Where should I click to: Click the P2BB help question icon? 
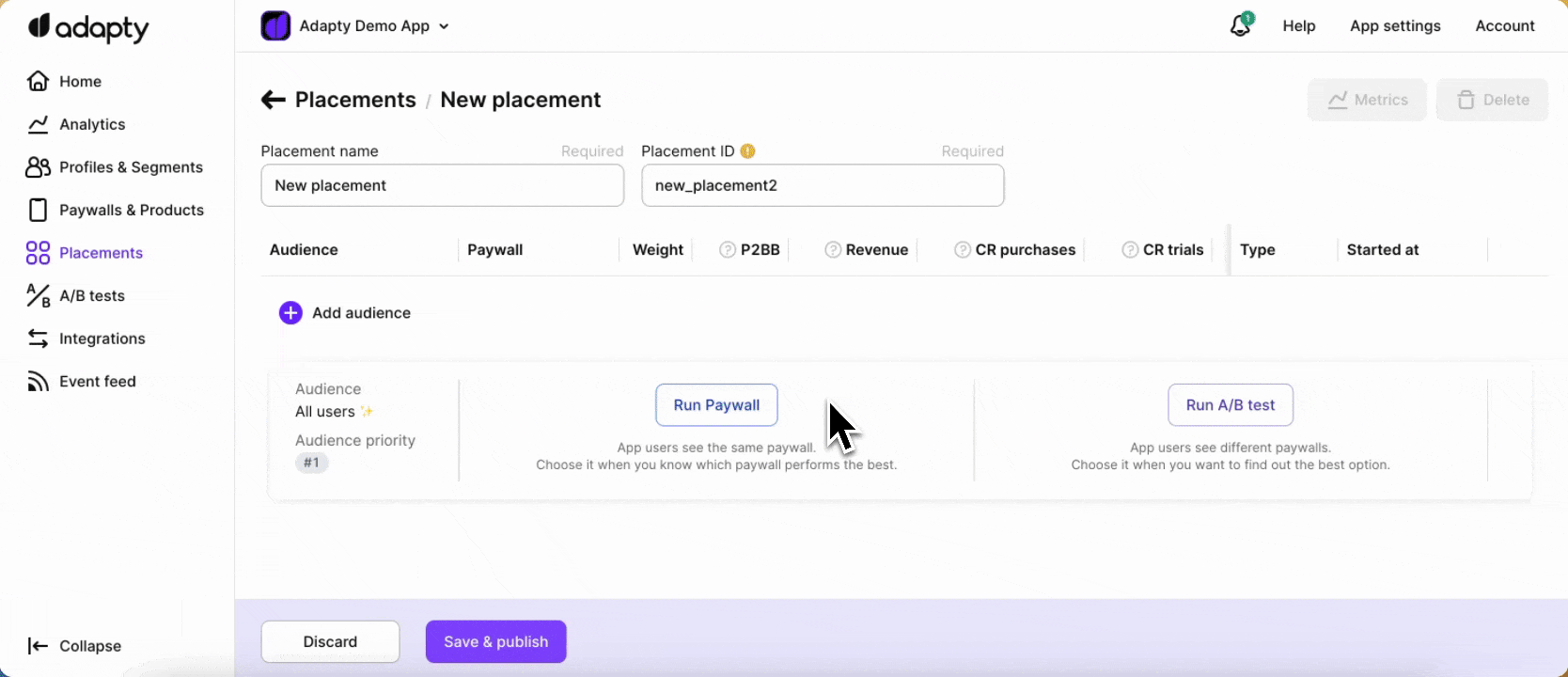[x=727, y=250]
